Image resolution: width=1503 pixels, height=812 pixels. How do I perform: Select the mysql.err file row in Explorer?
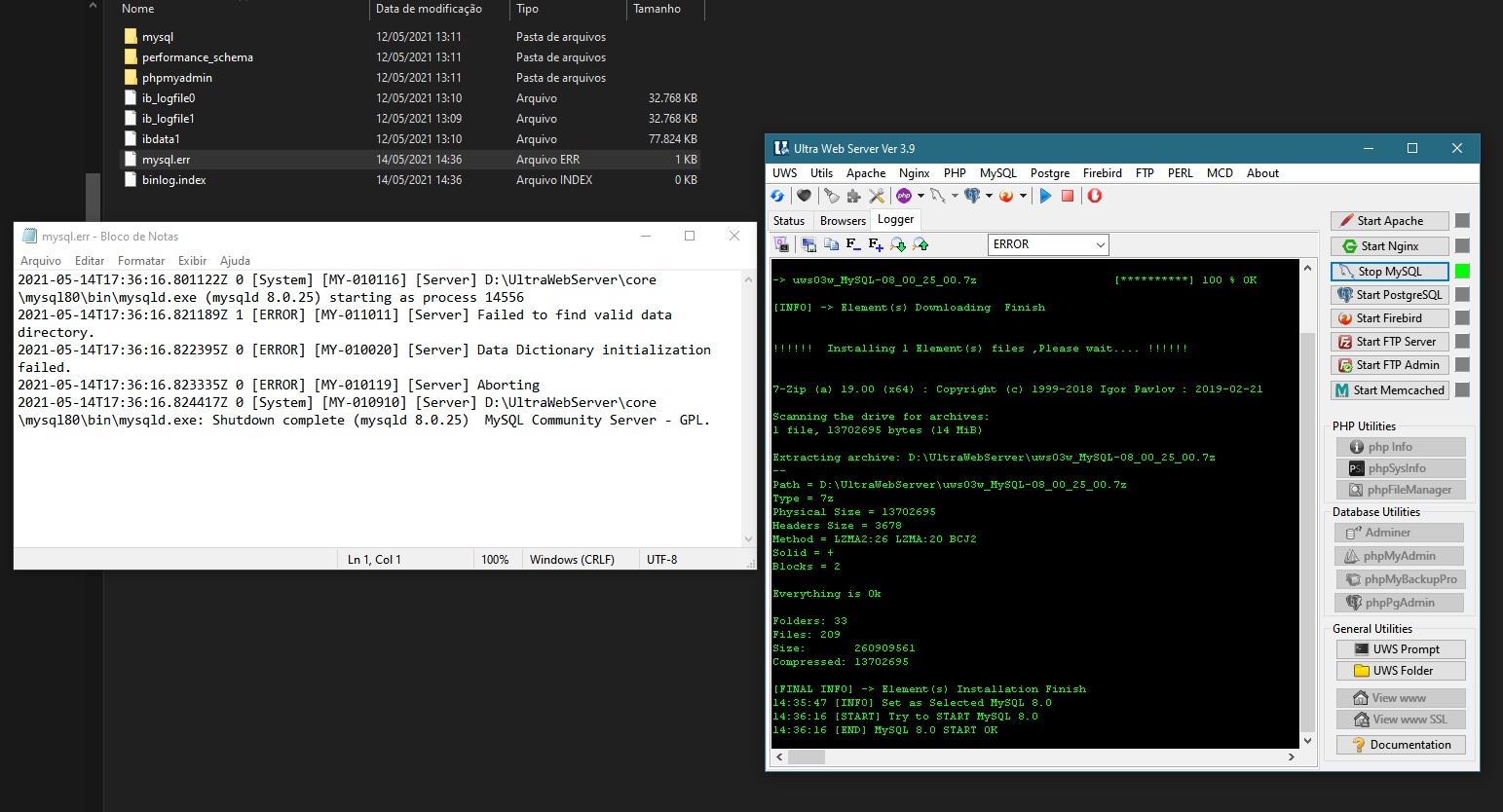410,160
